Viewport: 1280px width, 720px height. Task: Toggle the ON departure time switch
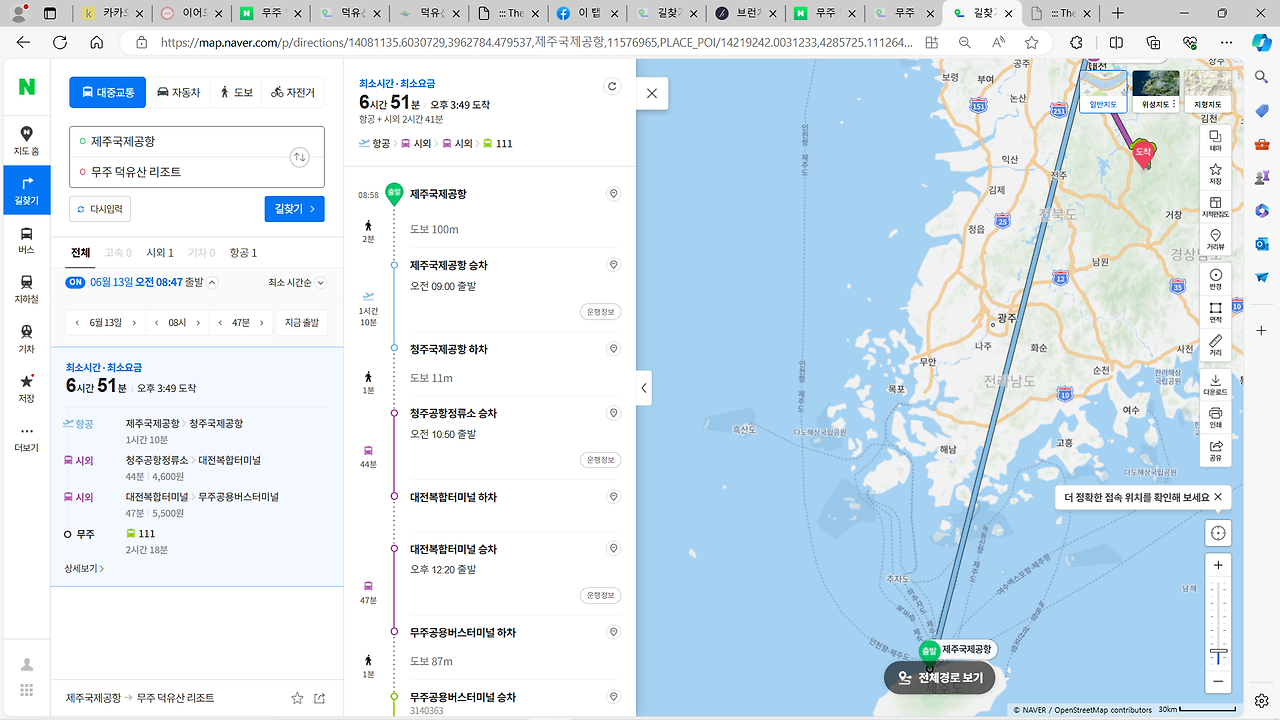point(75,282)
